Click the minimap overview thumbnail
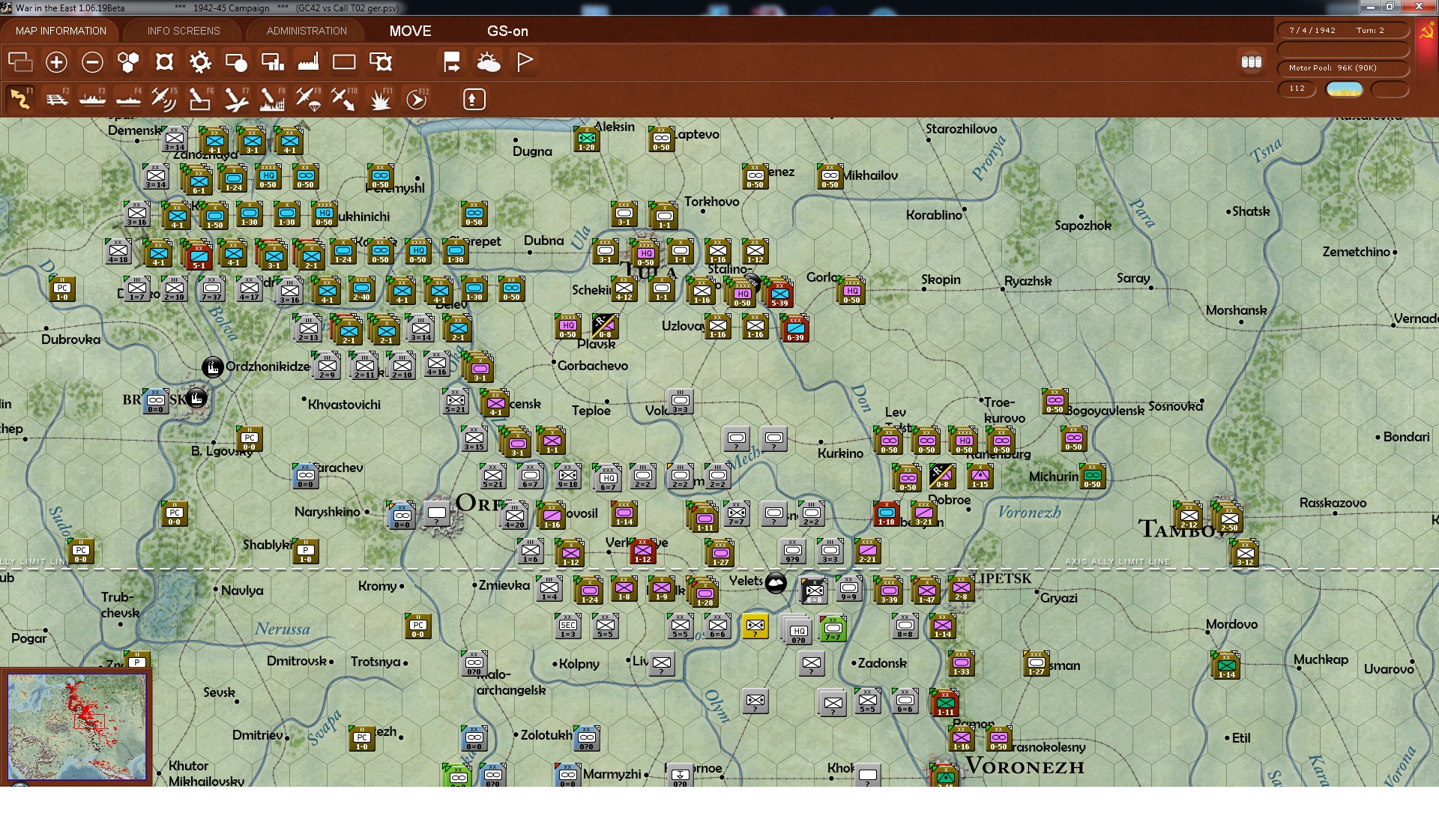Image resolution: width=1439 pixels, height=840 pixels. (77, 727)
